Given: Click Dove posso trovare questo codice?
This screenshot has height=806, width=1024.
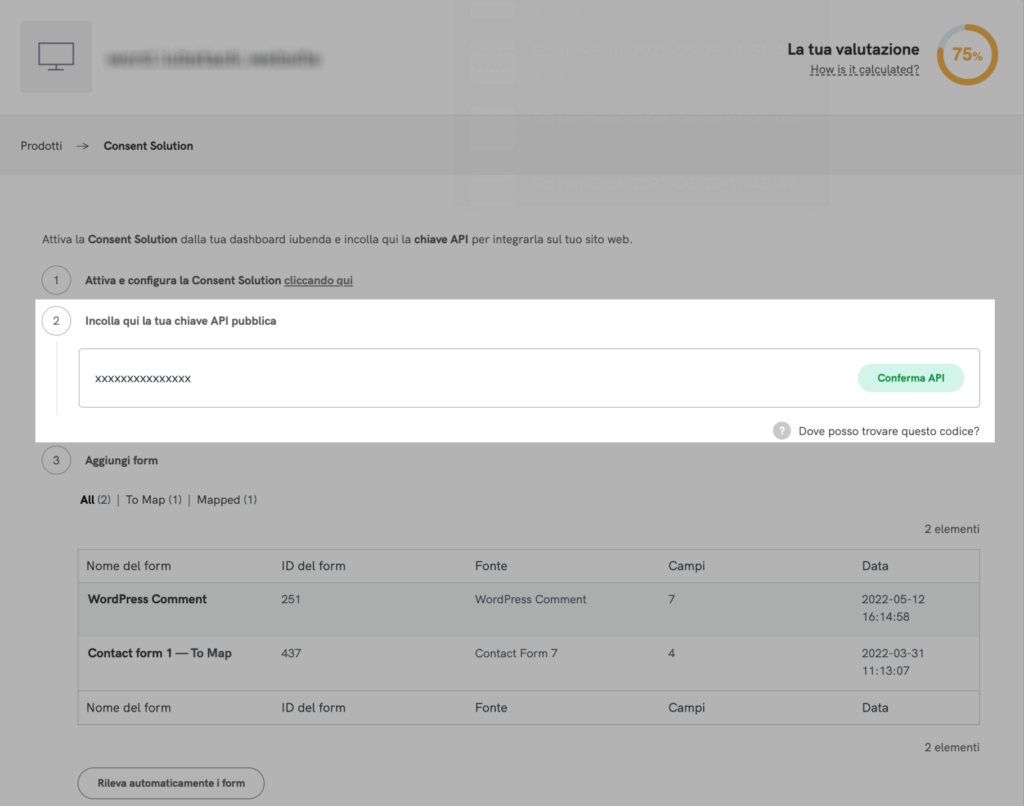Looking at the screenshot, I should 888,430.
